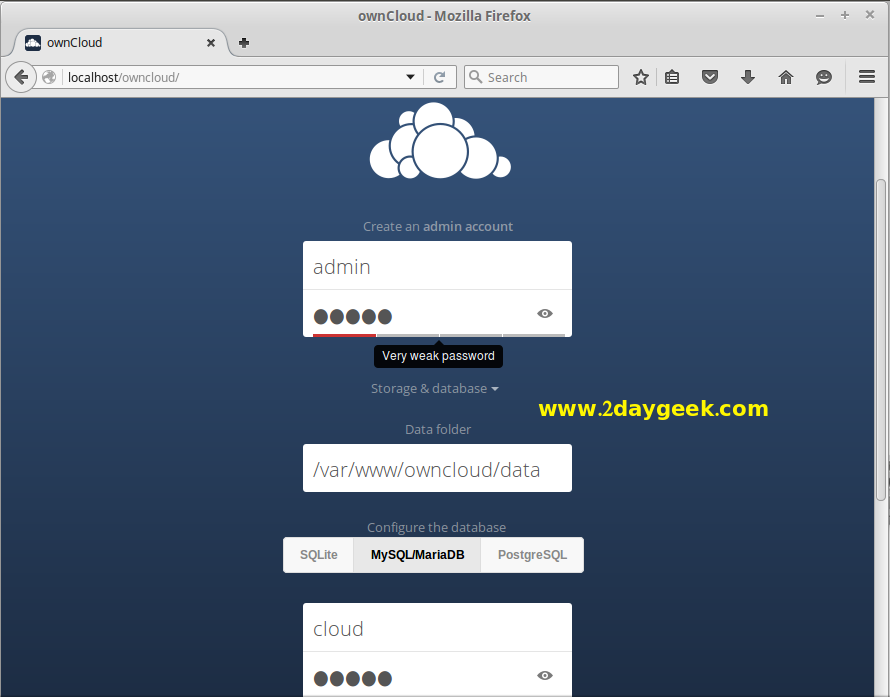Collapse the Storage & database section
The width and height of the screenshot is (890, 697).
(x=434, y=389)
